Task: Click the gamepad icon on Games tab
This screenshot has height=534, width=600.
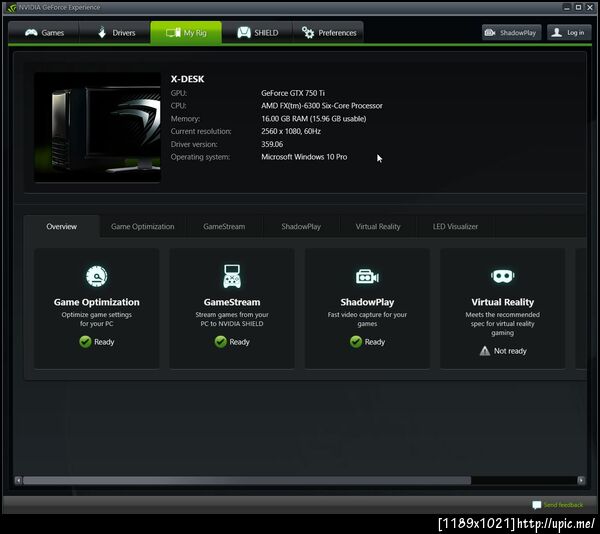Action: 31,33
